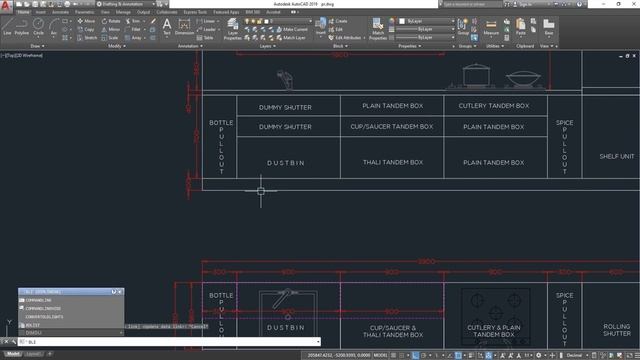The image size is (640, 360).
Task: Click the Match Layer tool
Action: (291, 38)
